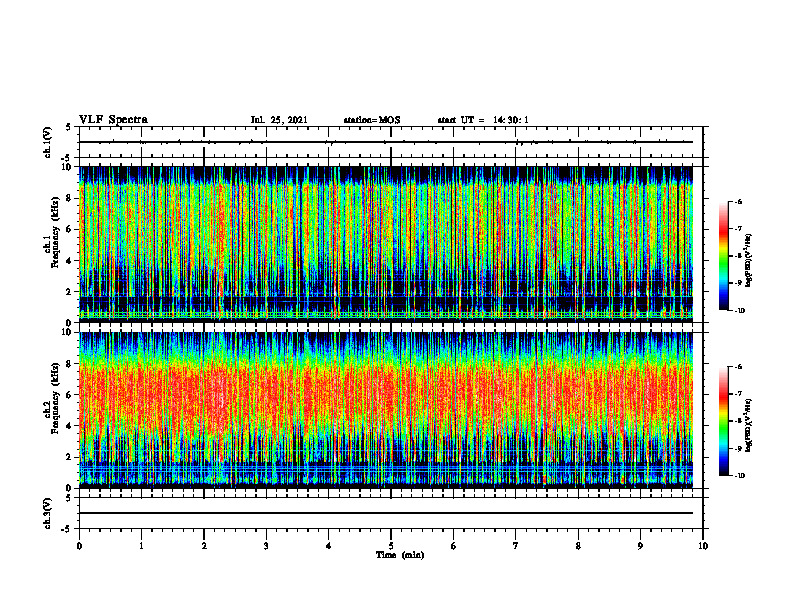Click the ch.3 voltage waveform trace

click(x=386, y=513)
